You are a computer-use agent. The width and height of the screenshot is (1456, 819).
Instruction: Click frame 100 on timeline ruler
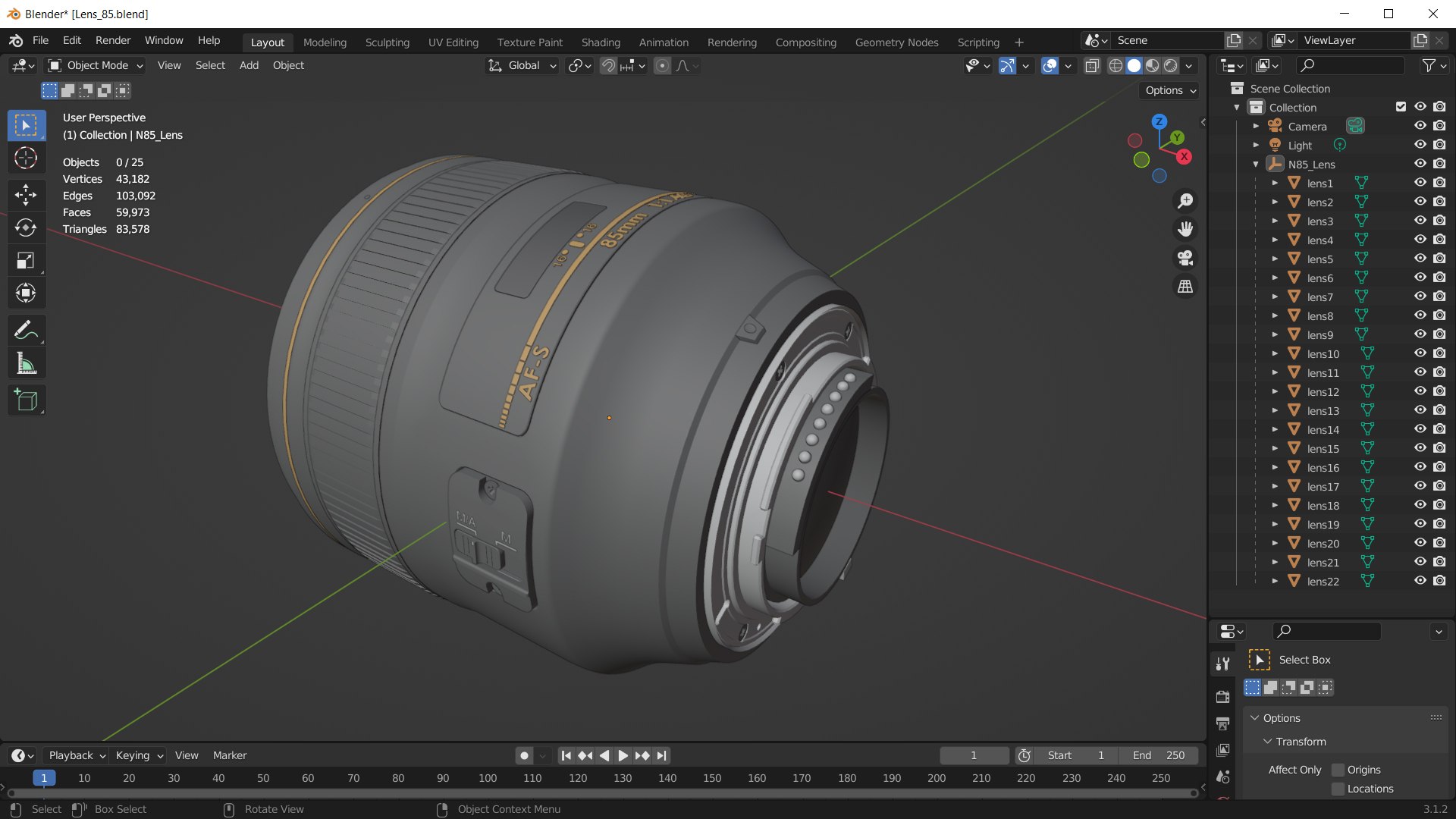488,778
